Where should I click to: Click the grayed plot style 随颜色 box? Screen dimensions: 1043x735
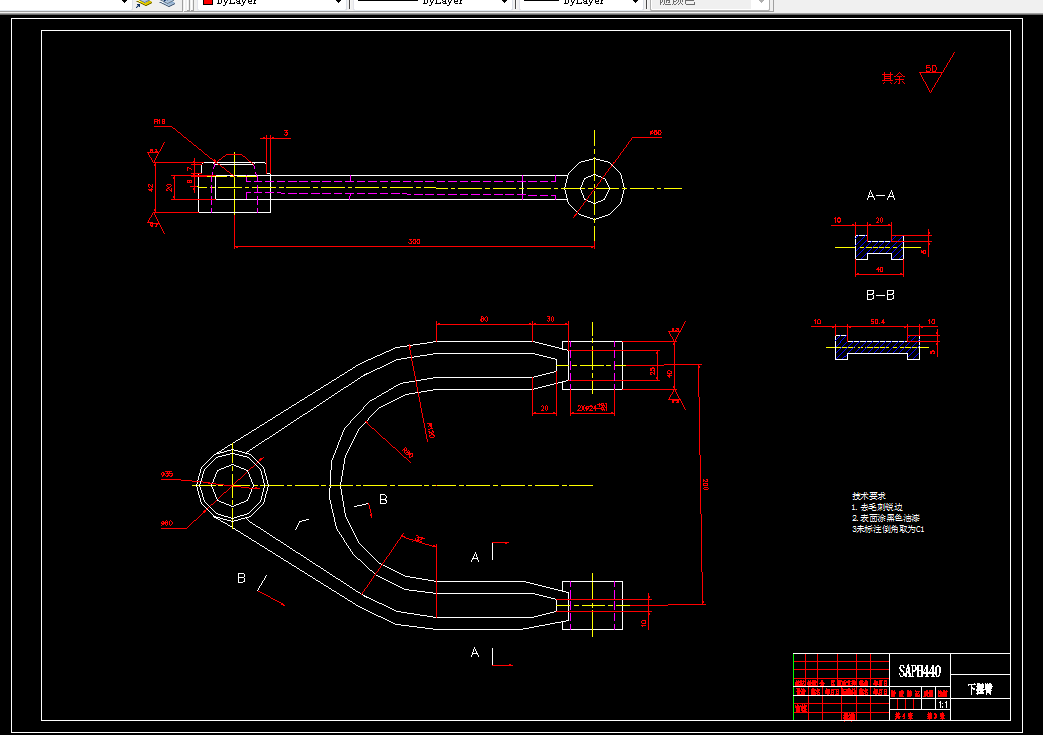[x=710, y=3]
